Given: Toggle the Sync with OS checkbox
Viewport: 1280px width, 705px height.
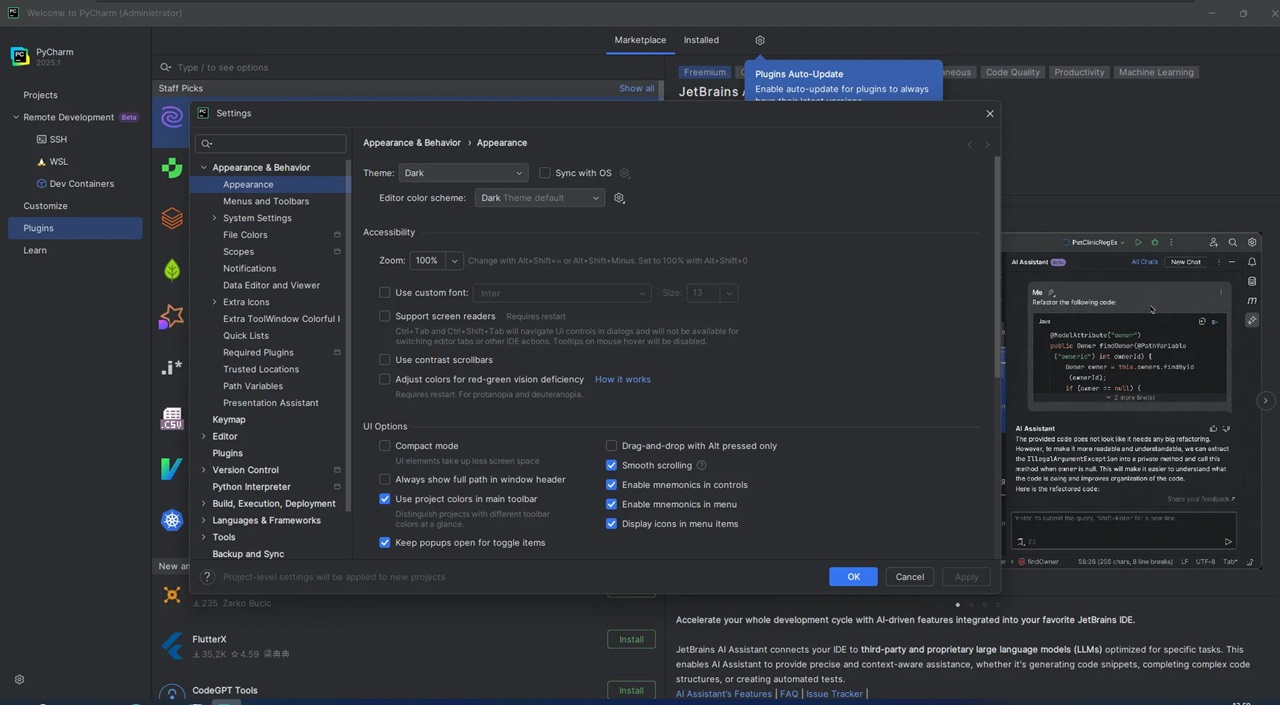Looking at the screenshot, I should click(x=545, y=173).
